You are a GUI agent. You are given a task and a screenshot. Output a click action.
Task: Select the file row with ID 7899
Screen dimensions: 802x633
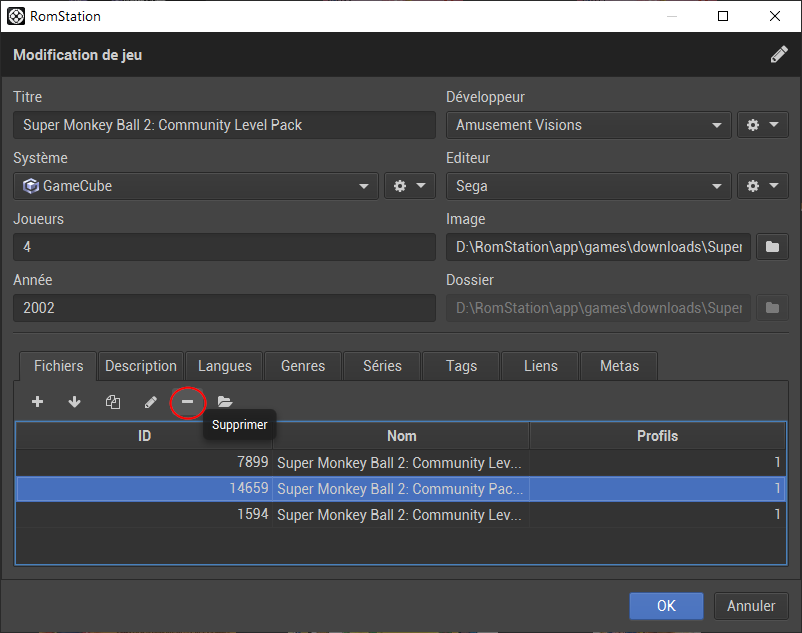(x=401, y=463)
